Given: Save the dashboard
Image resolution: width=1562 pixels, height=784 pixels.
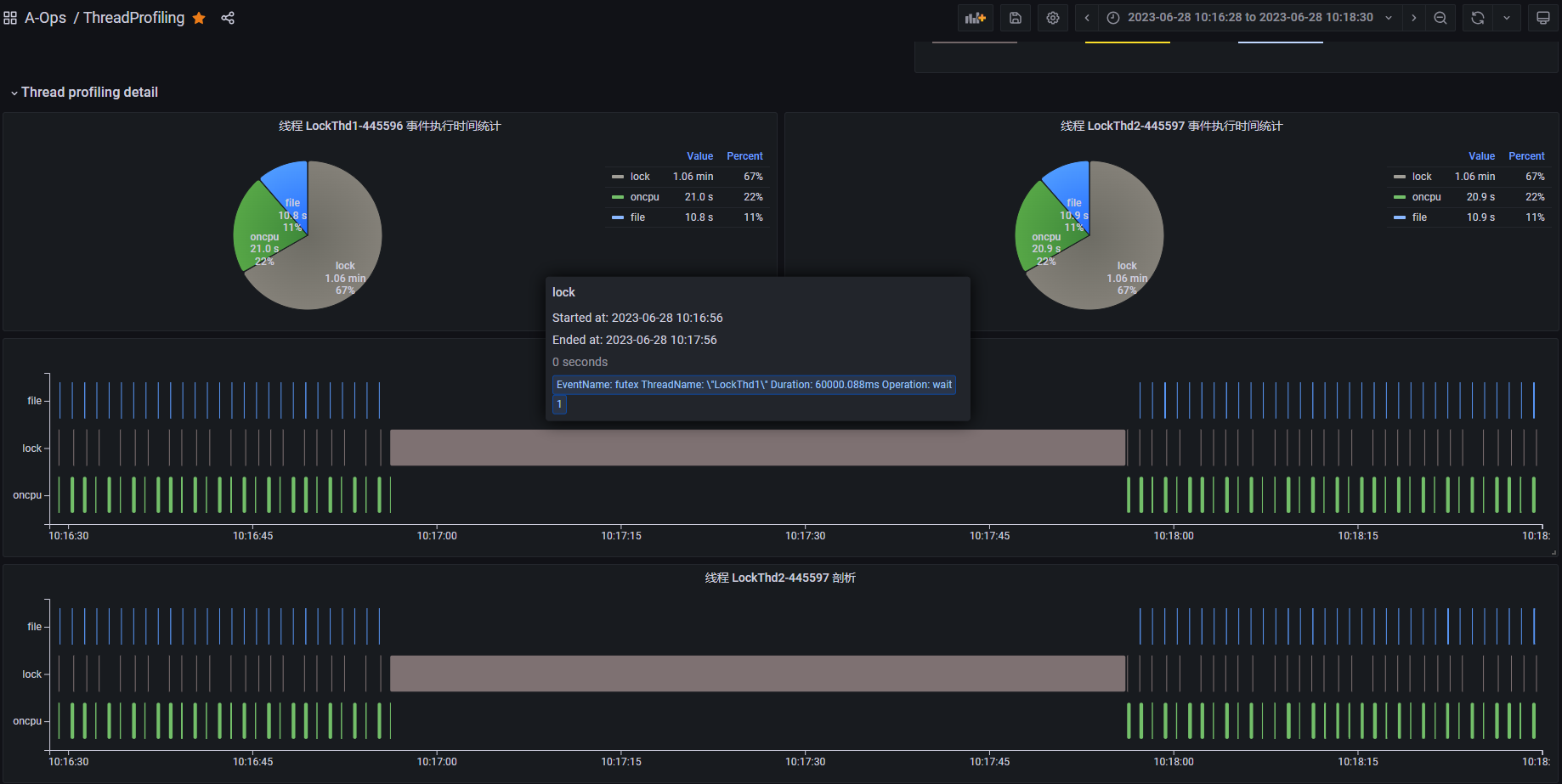Looking at the screenshot, I should (1015, 18).
